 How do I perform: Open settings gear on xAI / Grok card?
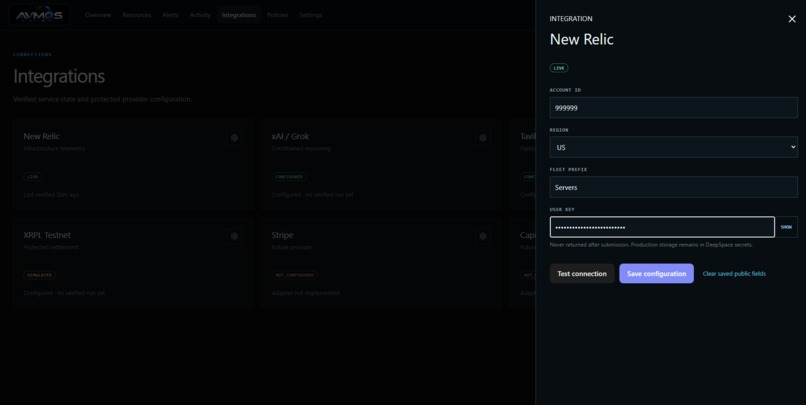tap(483, 137)
